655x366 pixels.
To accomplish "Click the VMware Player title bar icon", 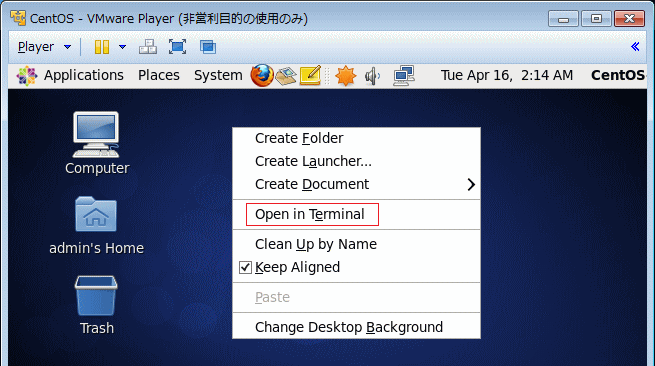I will [x=18, y=18].
